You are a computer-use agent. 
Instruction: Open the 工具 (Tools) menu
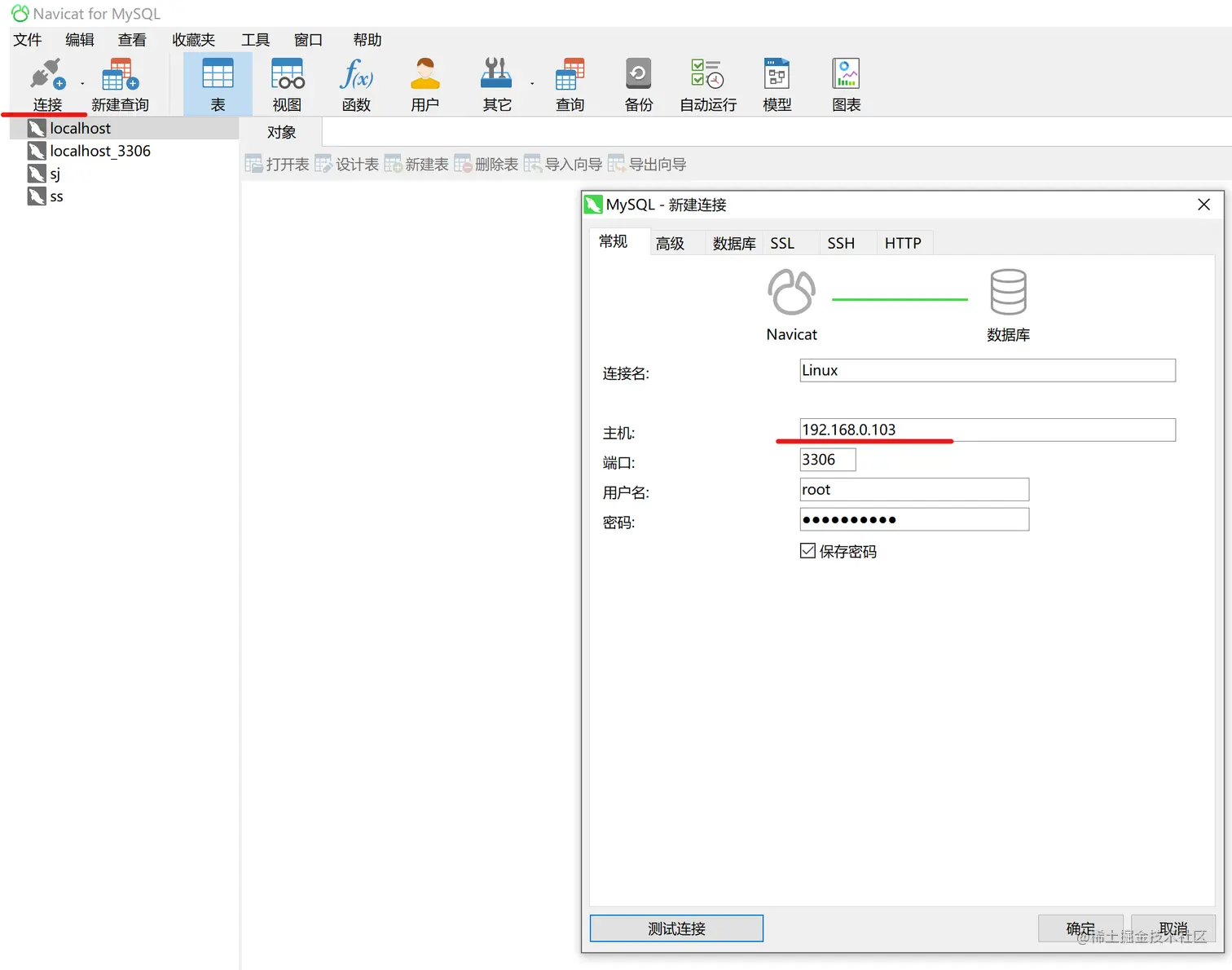point(255,40)
